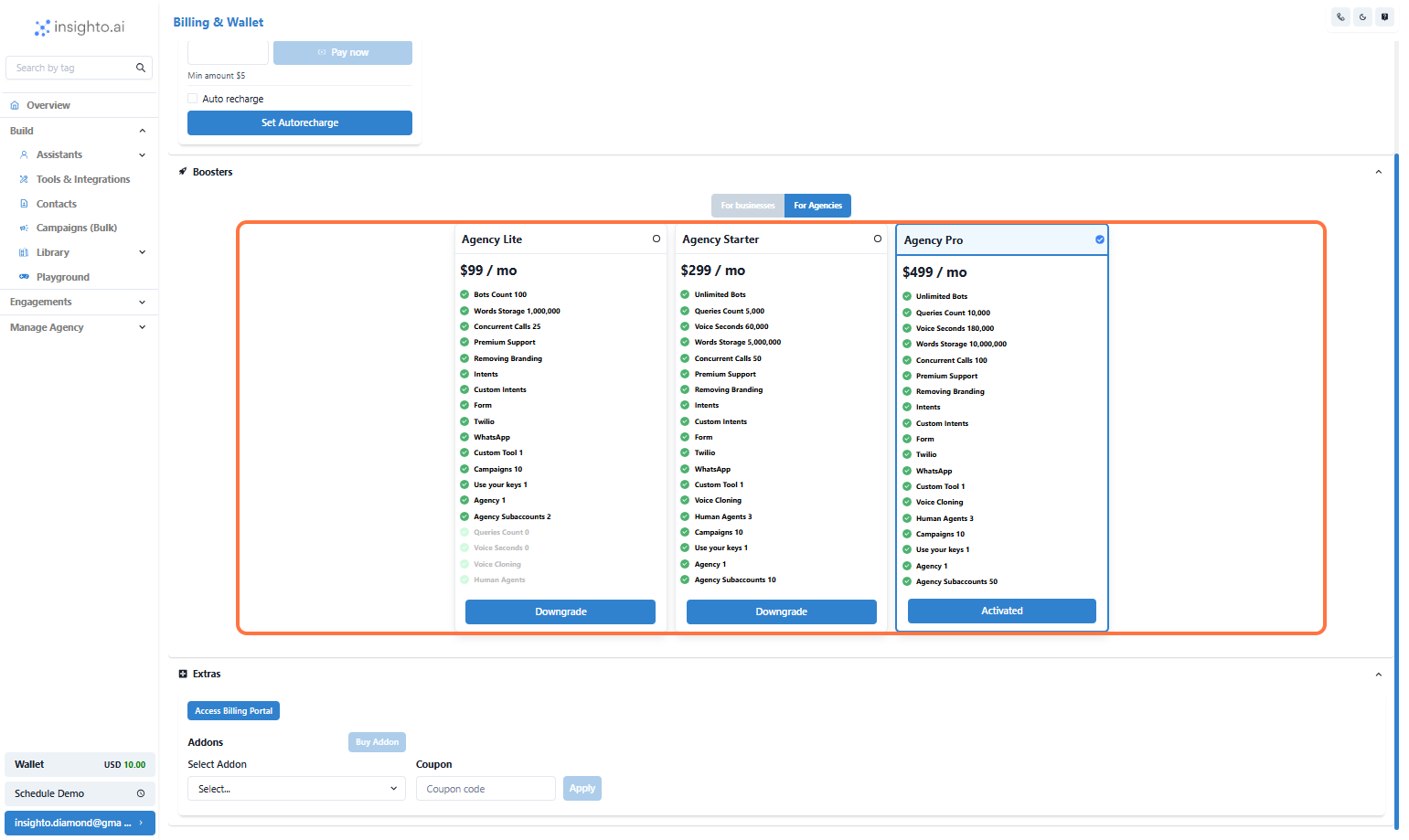
Task: Click the Activated button on Agency Pro
Action: [1002, 611]
